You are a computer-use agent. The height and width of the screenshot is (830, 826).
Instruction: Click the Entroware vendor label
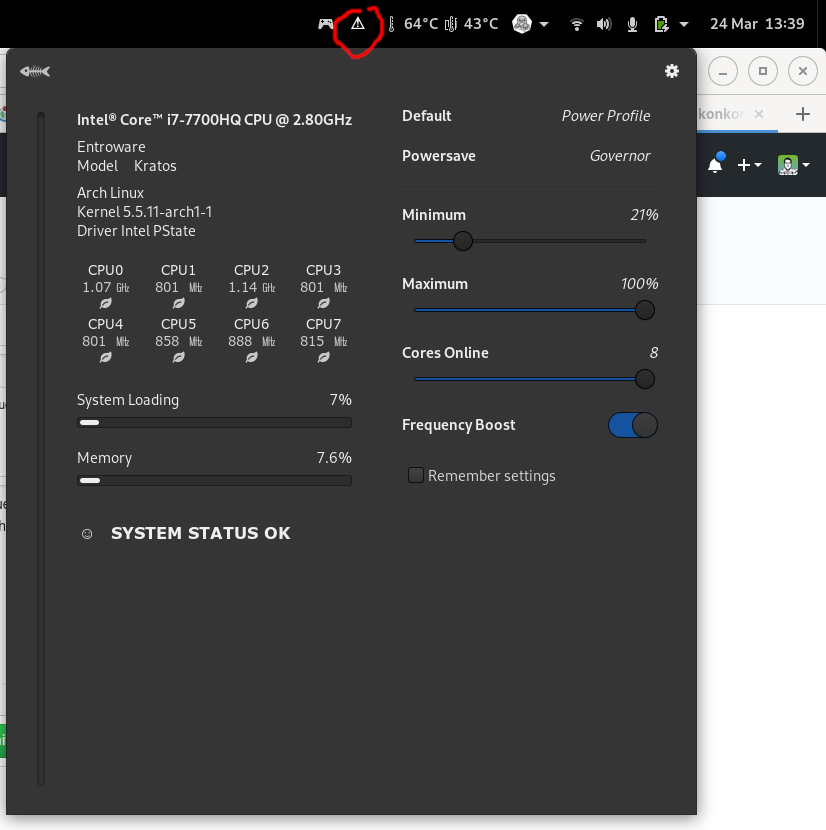111,147
